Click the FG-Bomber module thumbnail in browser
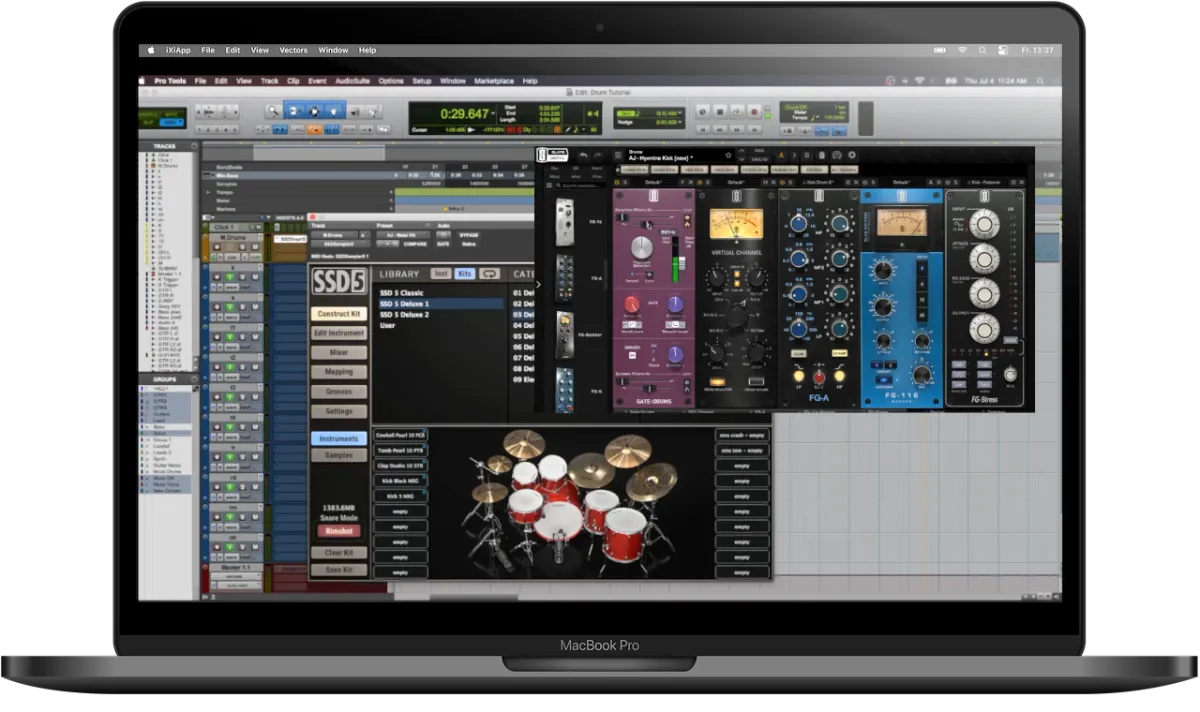The width and height of the screenshot is (1200, 712). (x=565, y=334)
